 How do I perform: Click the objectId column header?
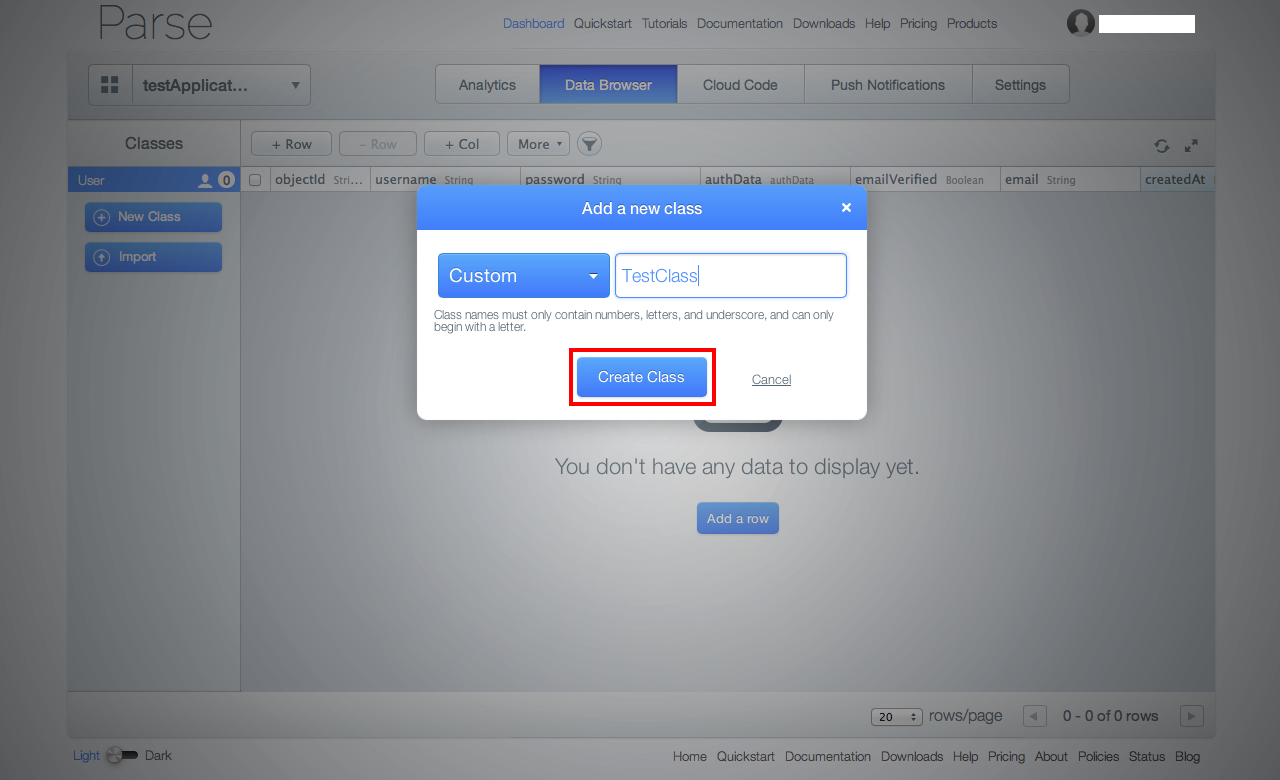(x=320, y=180)
